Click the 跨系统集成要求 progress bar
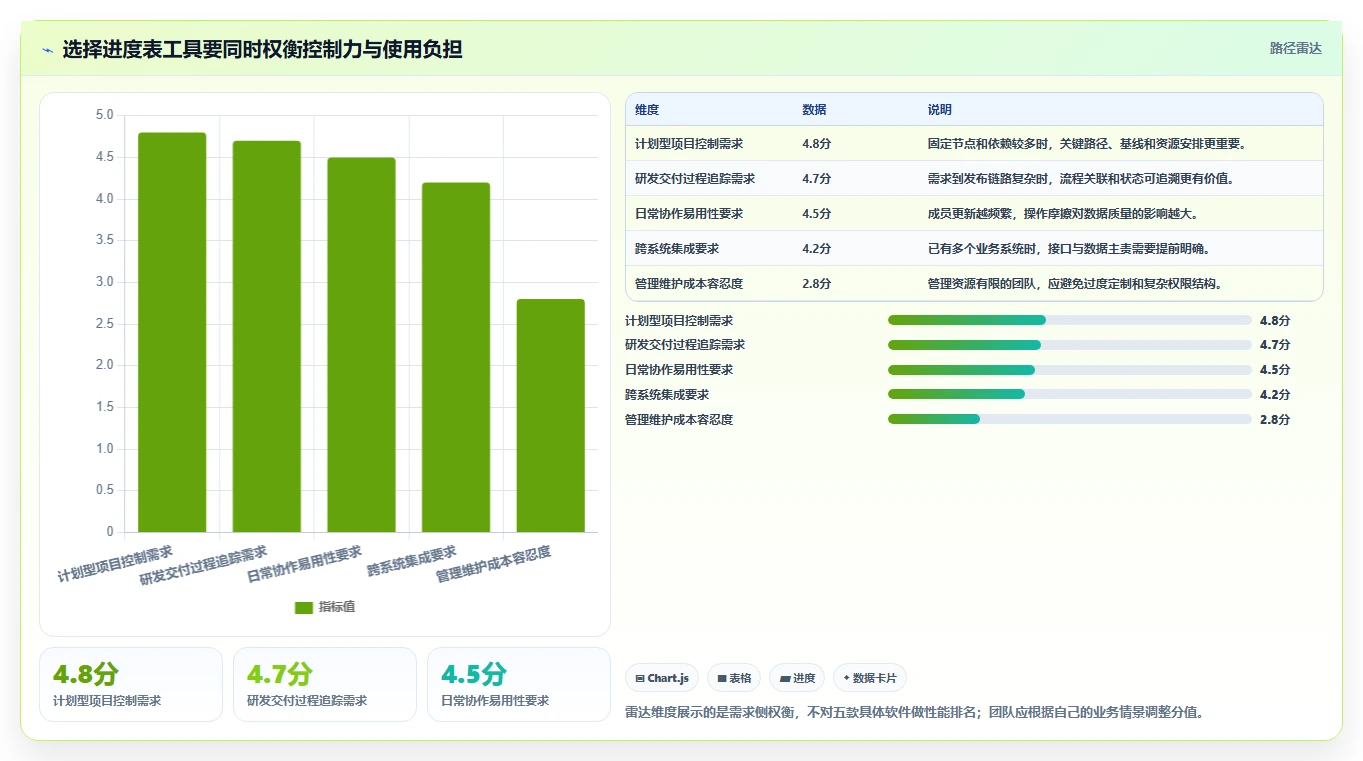The height and width of the screenshot is (761, 1363). click(1070, 394)
